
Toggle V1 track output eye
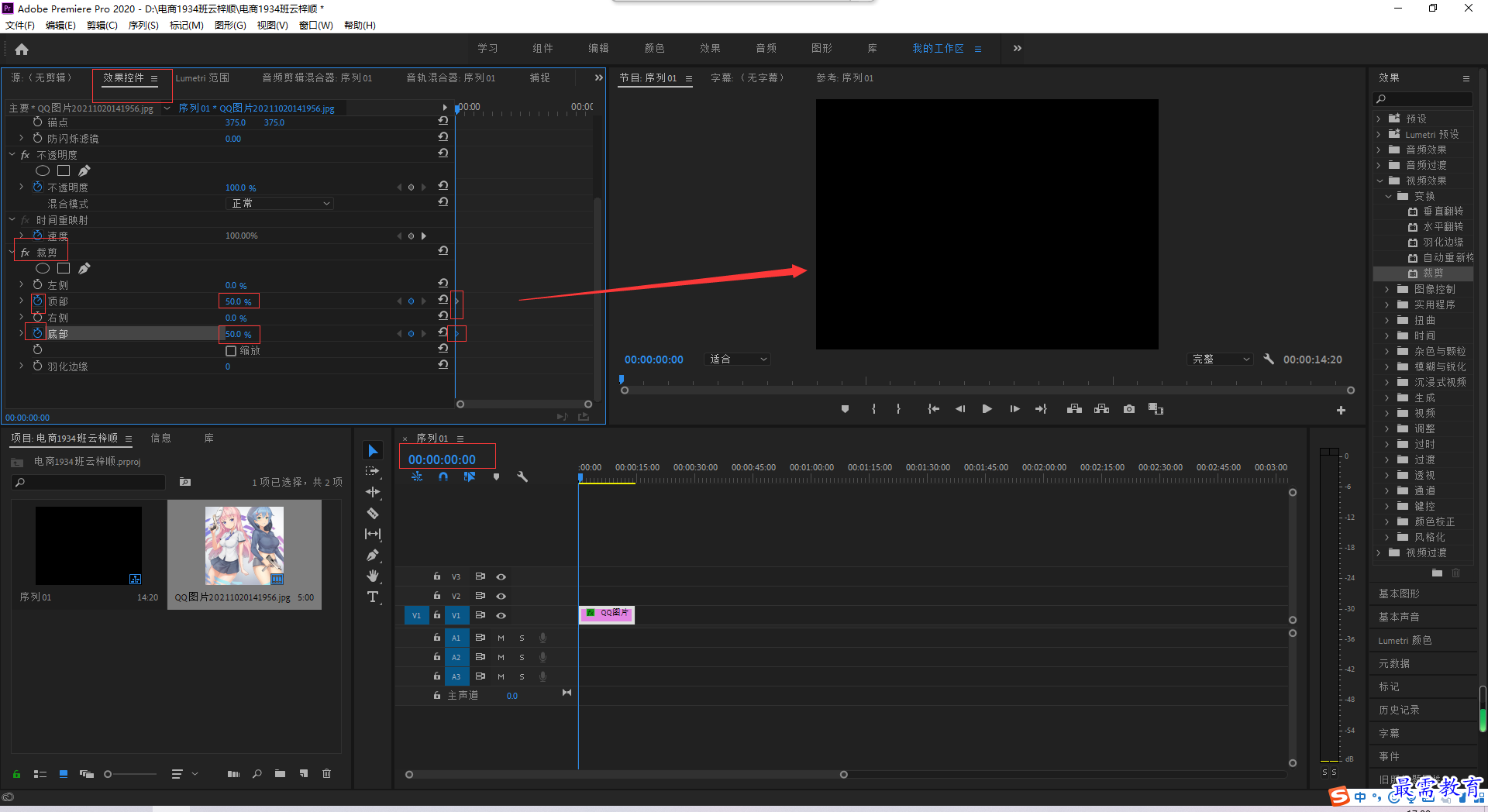[501, 615]
